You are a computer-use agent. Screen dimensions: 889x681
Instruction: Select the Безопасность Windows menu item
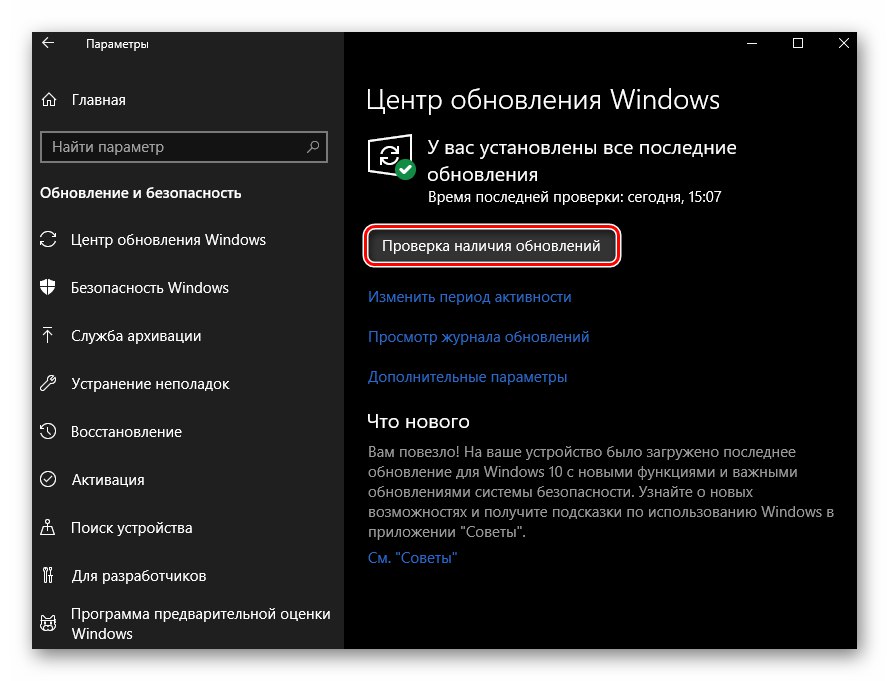coord(150,288)
